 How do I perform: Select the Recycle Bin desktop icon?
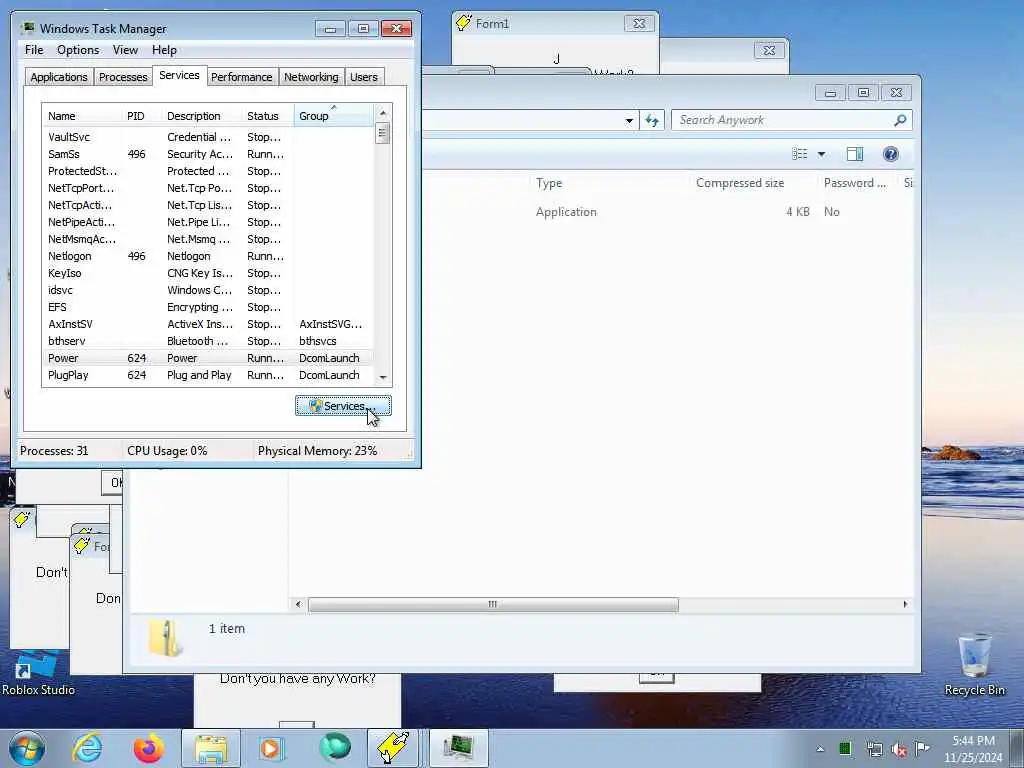(974, 665)
